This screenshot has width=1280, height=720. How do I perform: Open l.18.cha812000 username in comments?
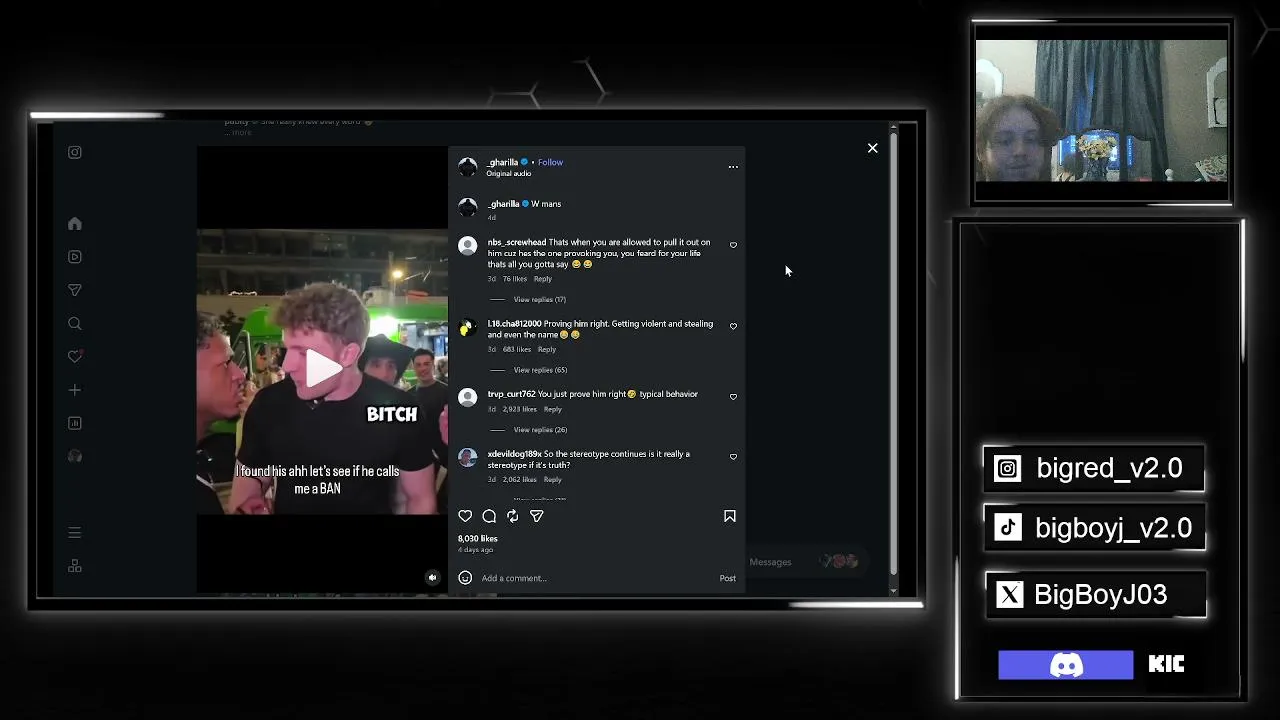(515, 324)
